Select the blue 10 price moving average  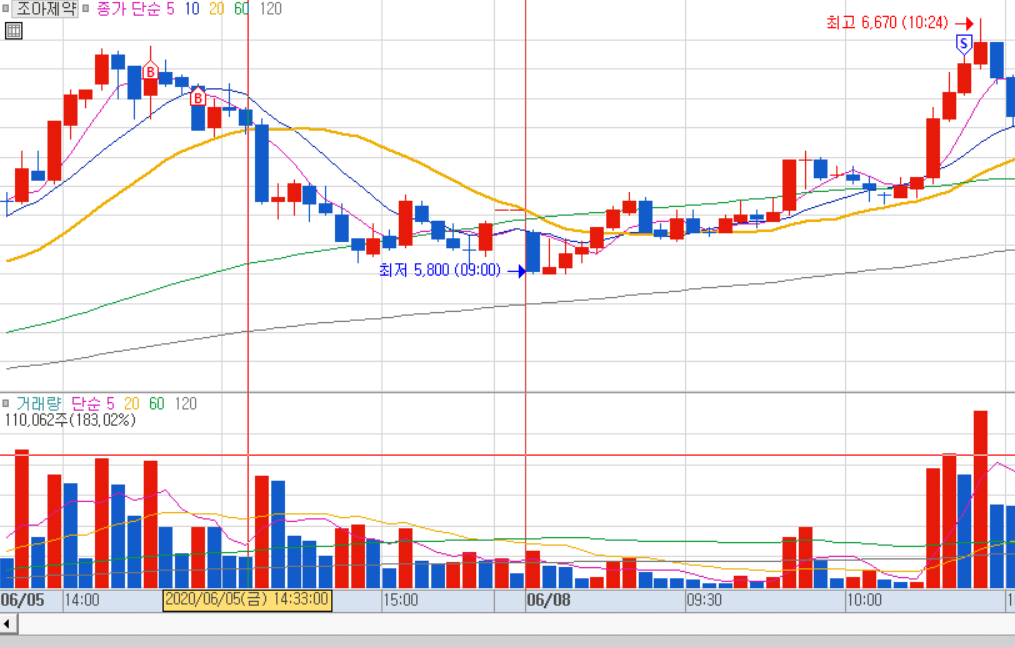click(192, 8)
